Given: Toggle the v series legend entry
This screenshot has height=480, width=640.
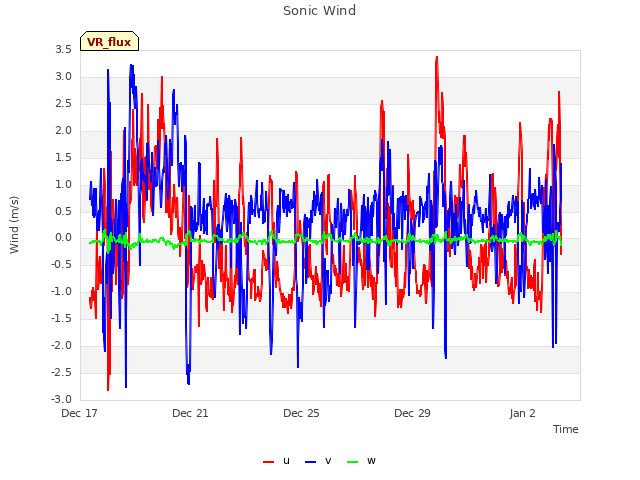Looking at the screenshot, I should point(318,461).
